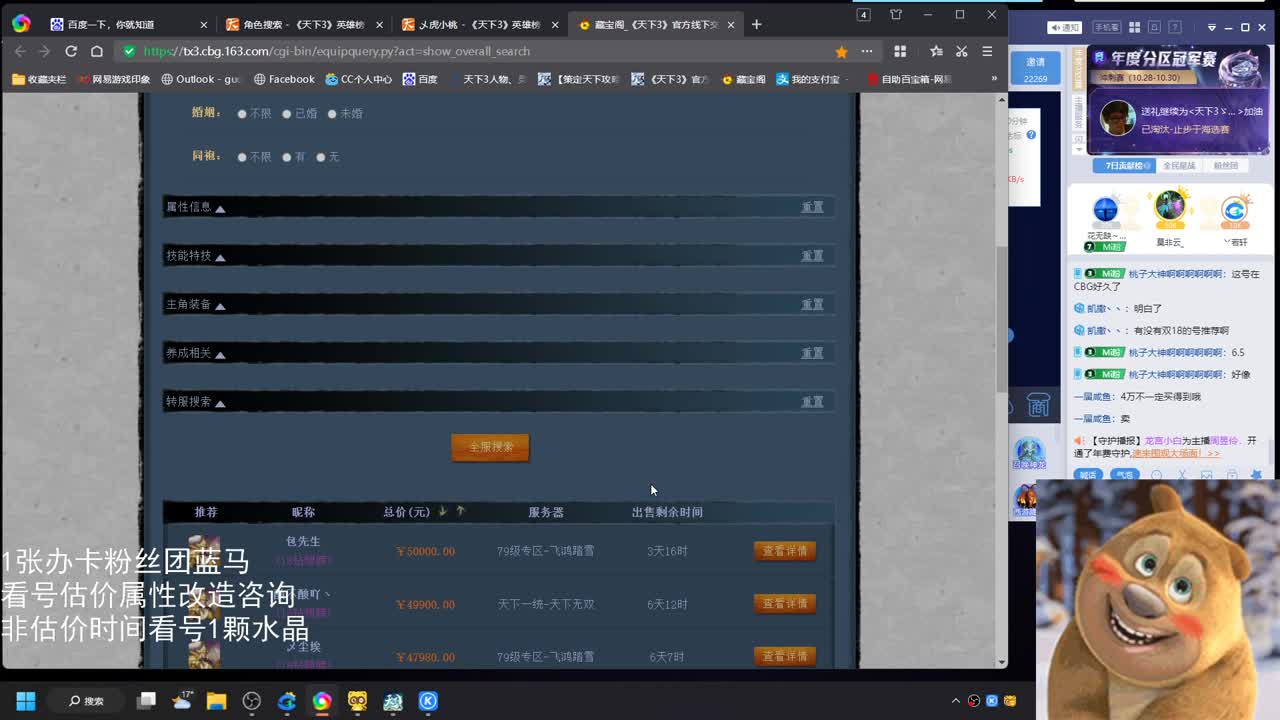Reset the 转服搜索 section with 重置

[812, 402]
